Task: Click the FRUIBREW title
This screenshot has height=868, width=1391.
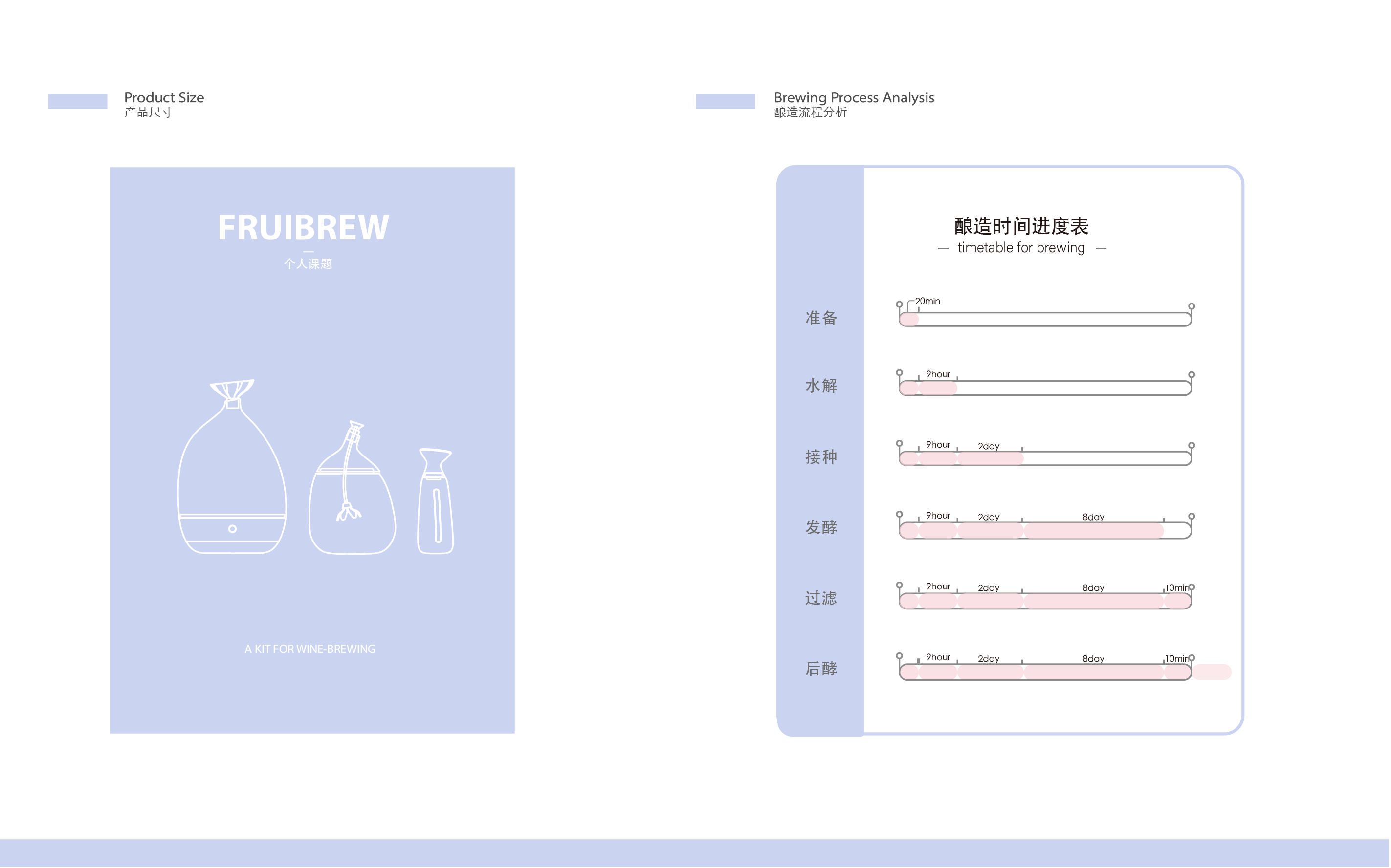Action: (x=304, y=227)
